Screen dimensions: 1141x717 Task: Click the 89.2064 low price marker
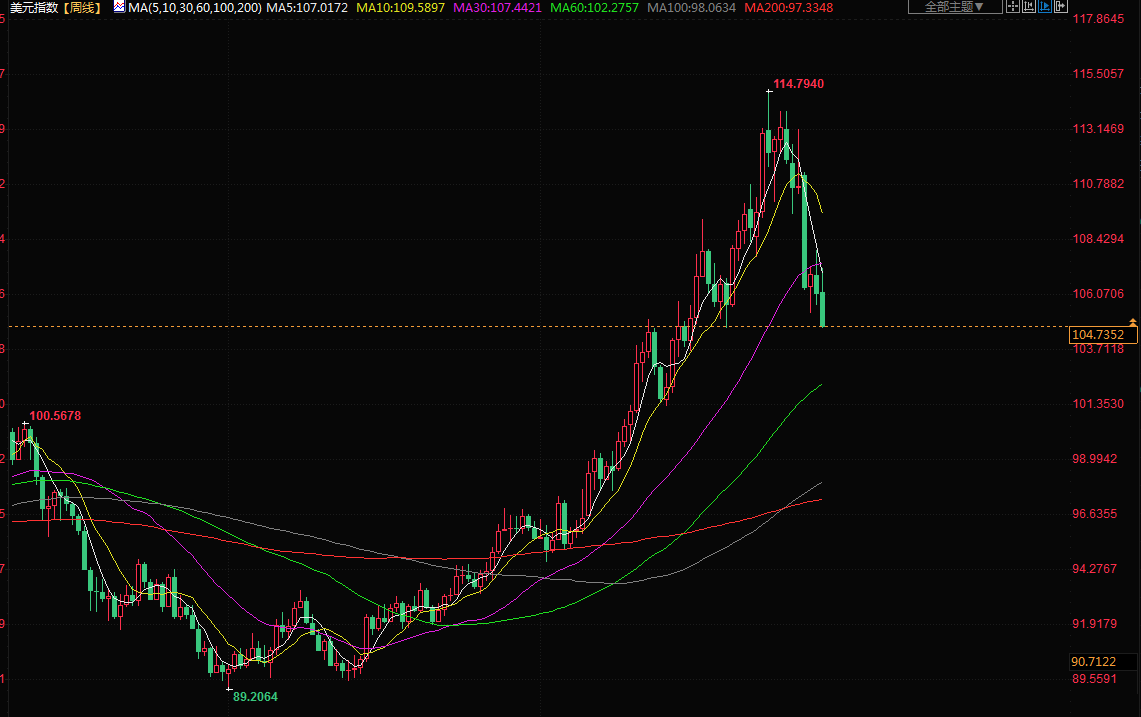(x=255, y=696)
